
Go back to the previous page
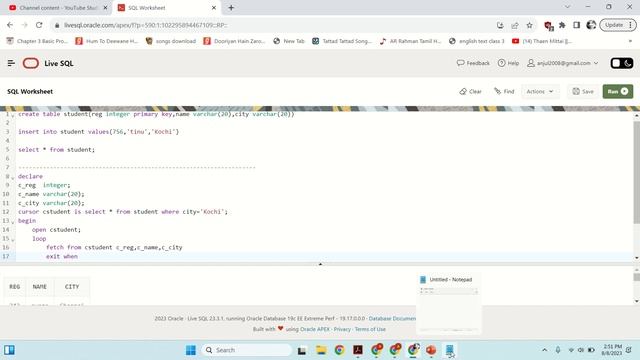pyautogui.click(x=10, y=25)
